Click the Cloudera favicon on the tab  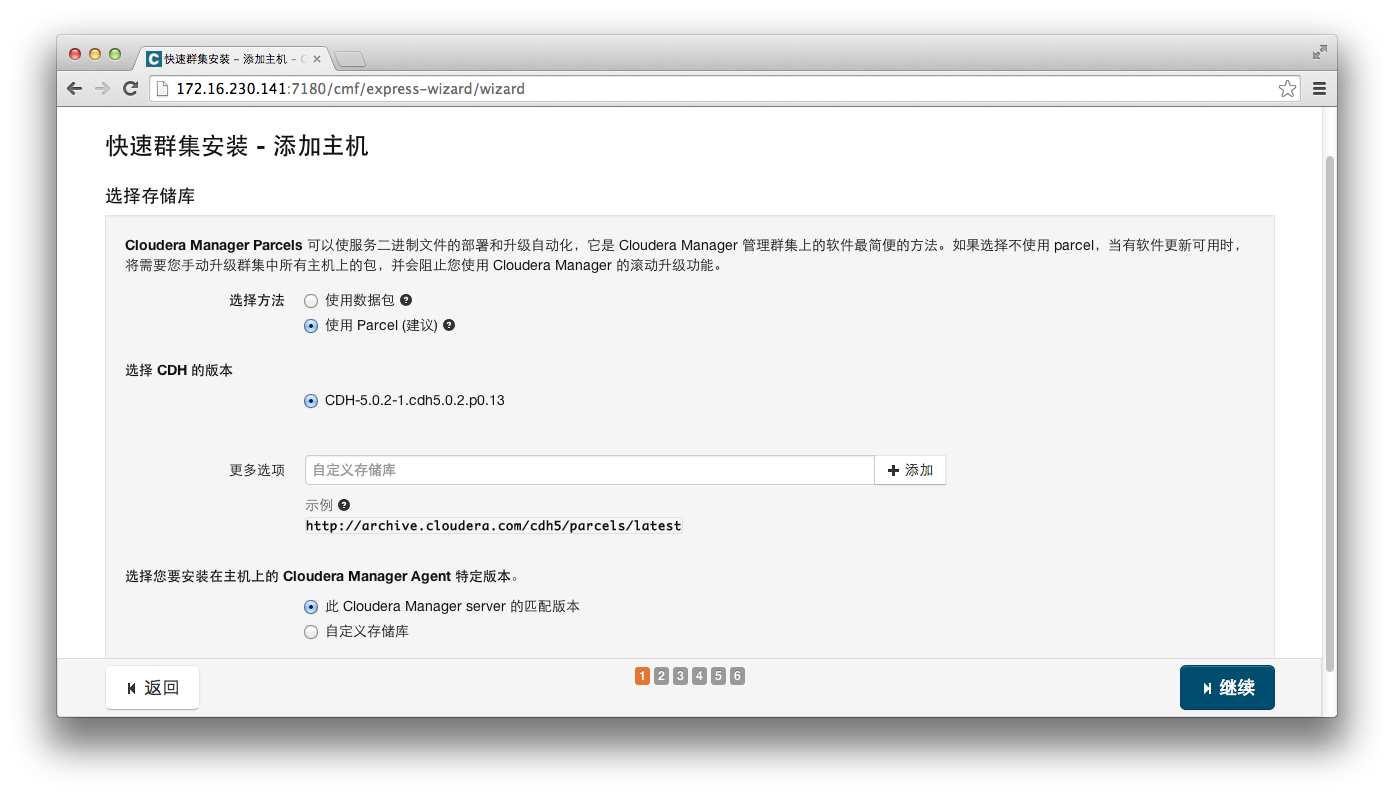pyautogui.click(x=154, y=59)
